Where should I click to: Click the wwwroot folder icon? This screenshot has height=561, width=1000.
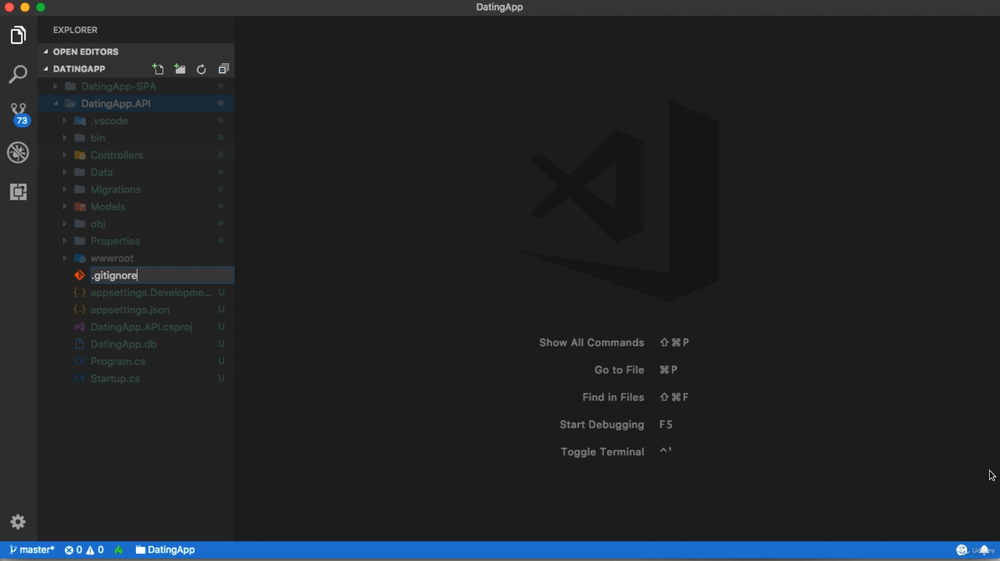[80, 258]
